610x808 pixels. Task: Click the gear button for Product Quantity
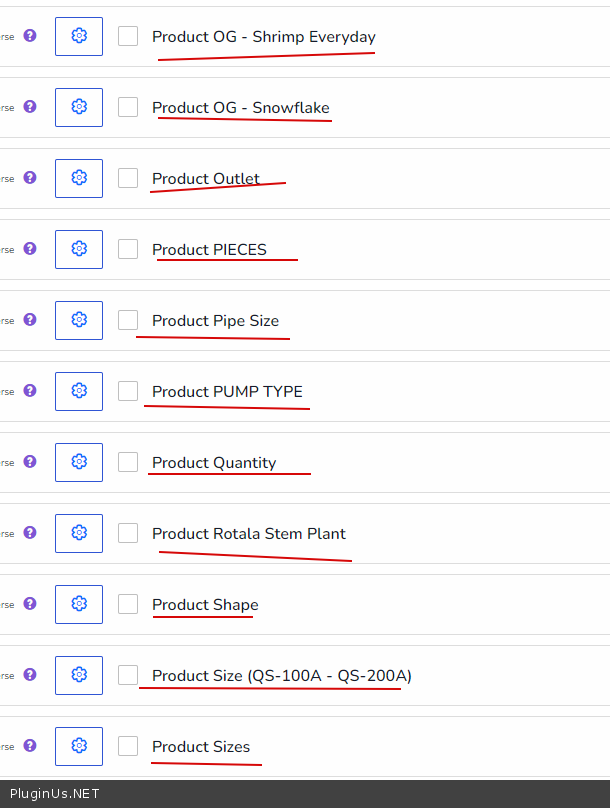[79, 462]
